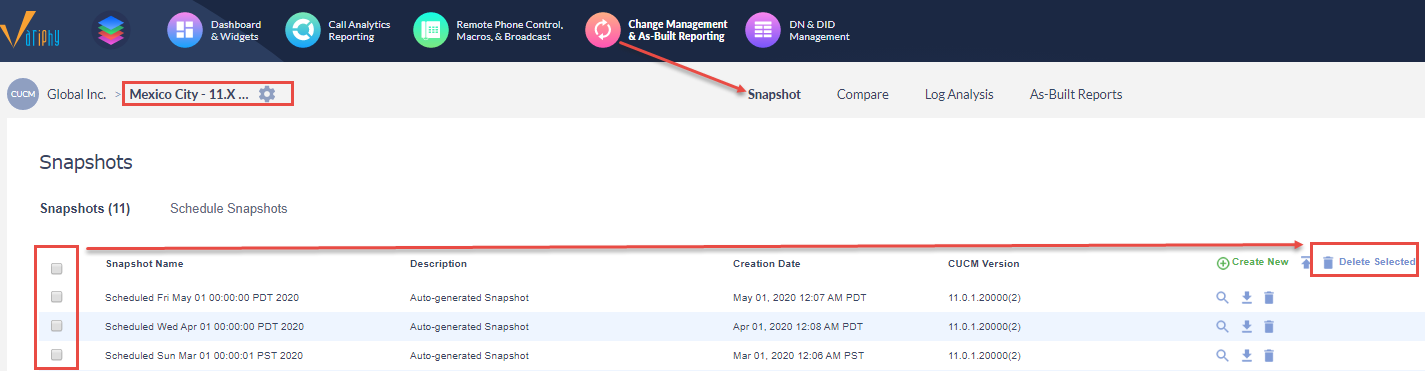Delete the Mar 01 2020 snapshot
1425x371 pixels.
[x=1269, y=355]
